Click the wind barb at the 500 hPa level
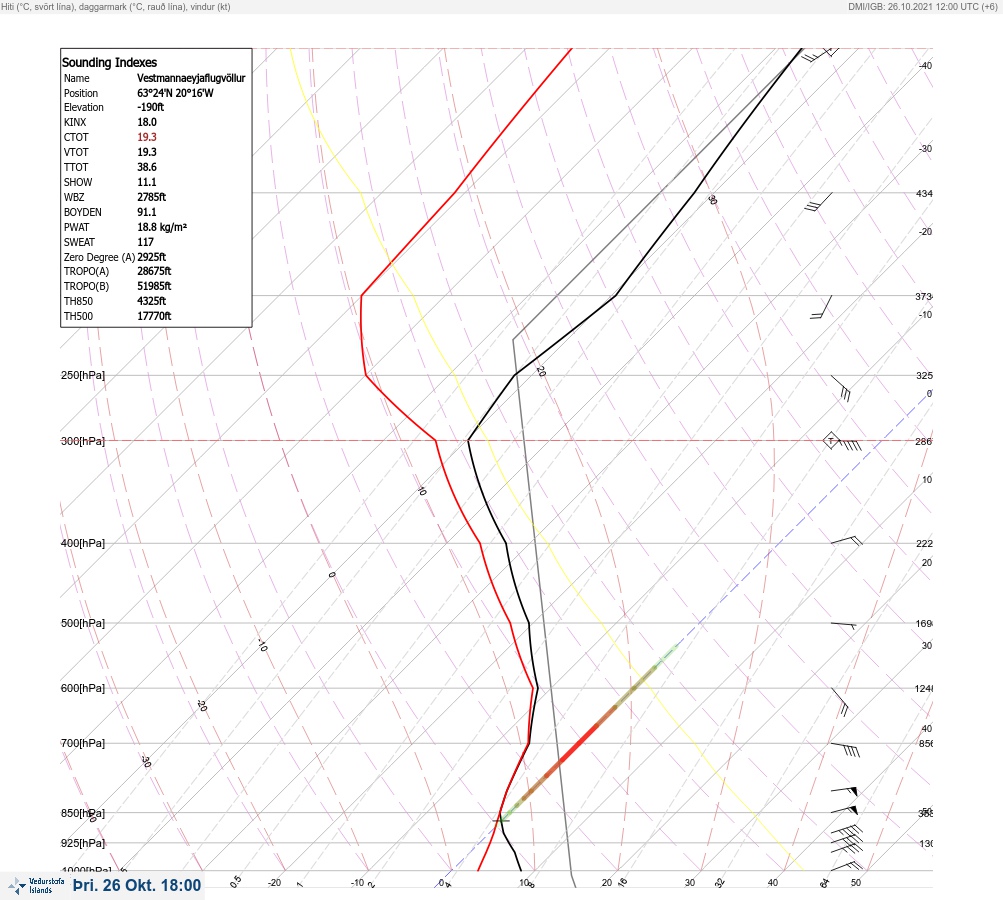Viewport: 1003px width, 900px height. pyautogui.click(x=843, y=625)
